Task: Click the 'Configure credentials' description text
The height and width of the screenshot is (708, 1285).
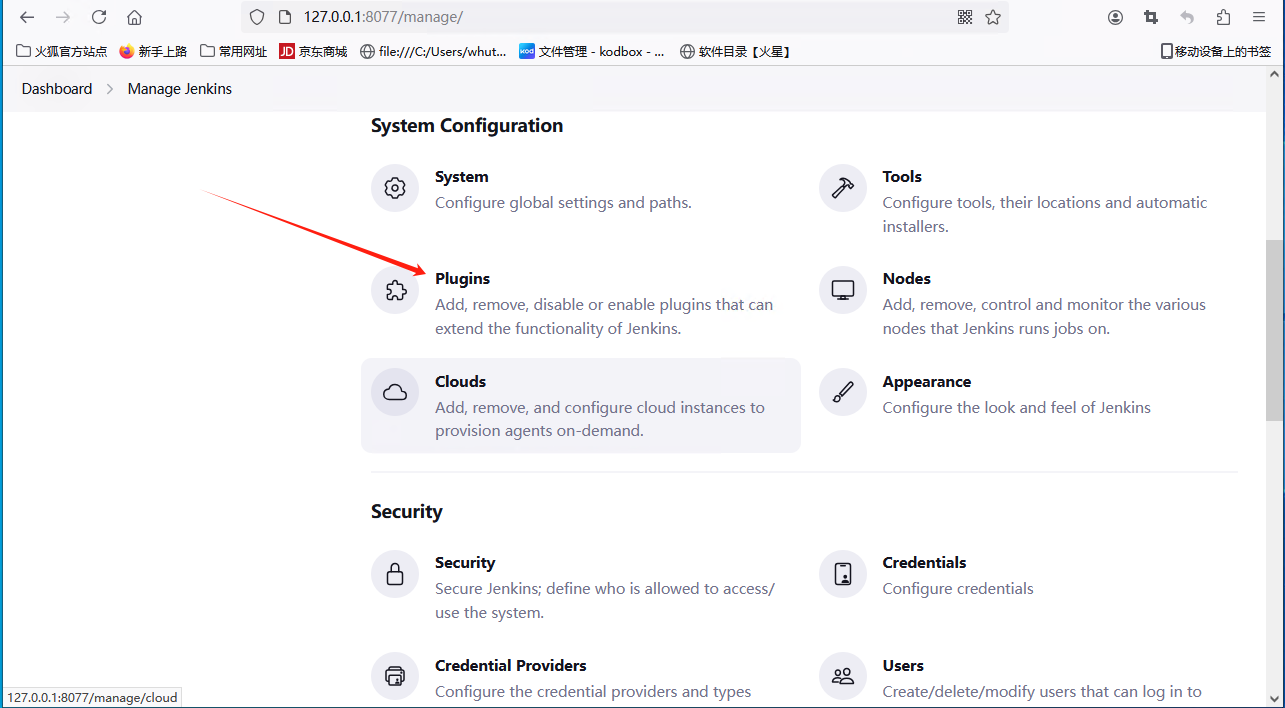Action: tap(958, 589)
